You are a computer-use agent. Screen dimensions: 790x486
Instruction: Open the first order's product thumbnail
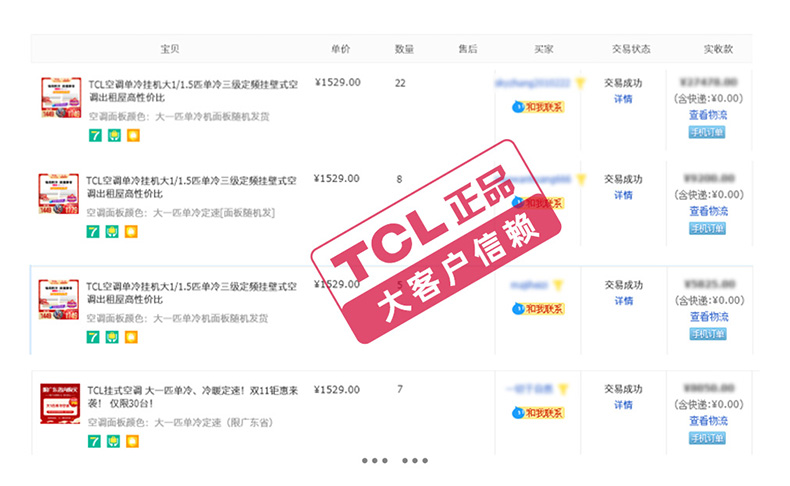[61, 98]
